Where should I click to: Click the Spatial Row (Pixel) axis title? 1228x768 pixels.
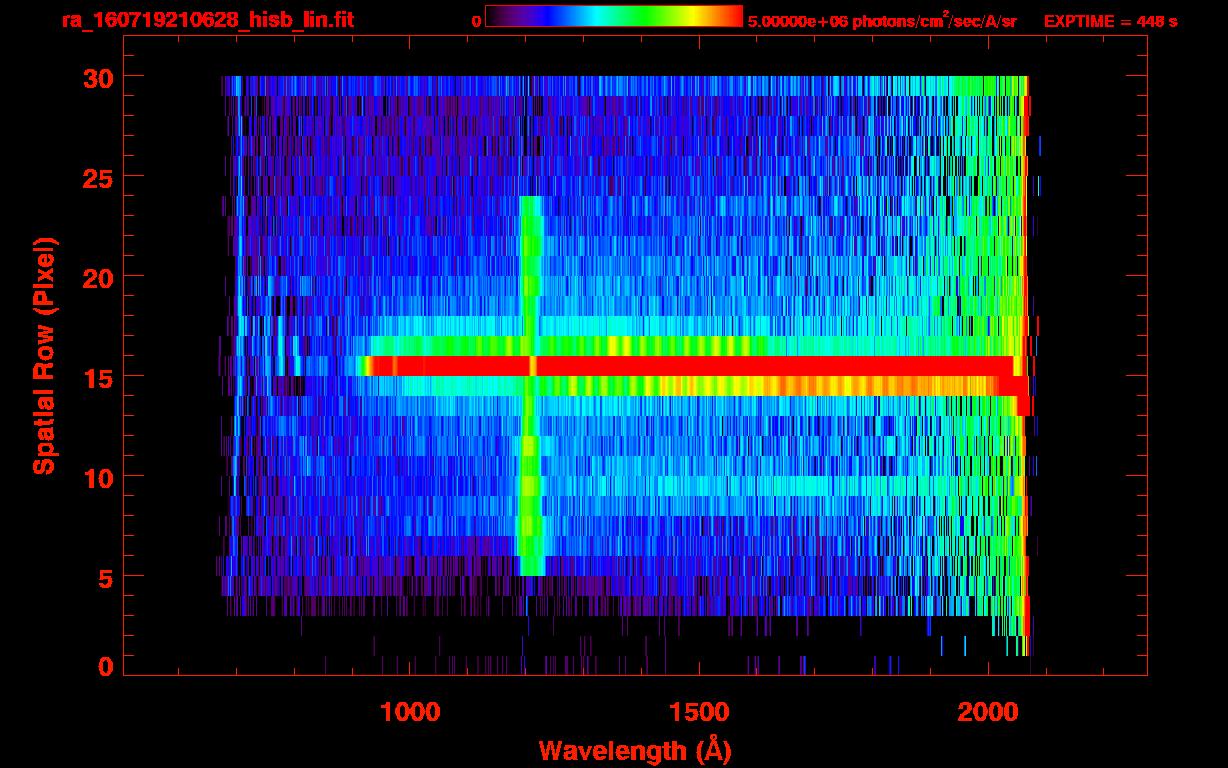point(44,356)
